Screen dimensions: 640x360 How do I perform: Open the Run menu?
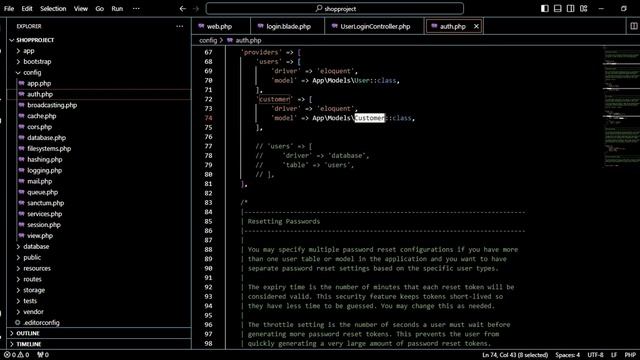pyautogui.click(x=117, y=9)
